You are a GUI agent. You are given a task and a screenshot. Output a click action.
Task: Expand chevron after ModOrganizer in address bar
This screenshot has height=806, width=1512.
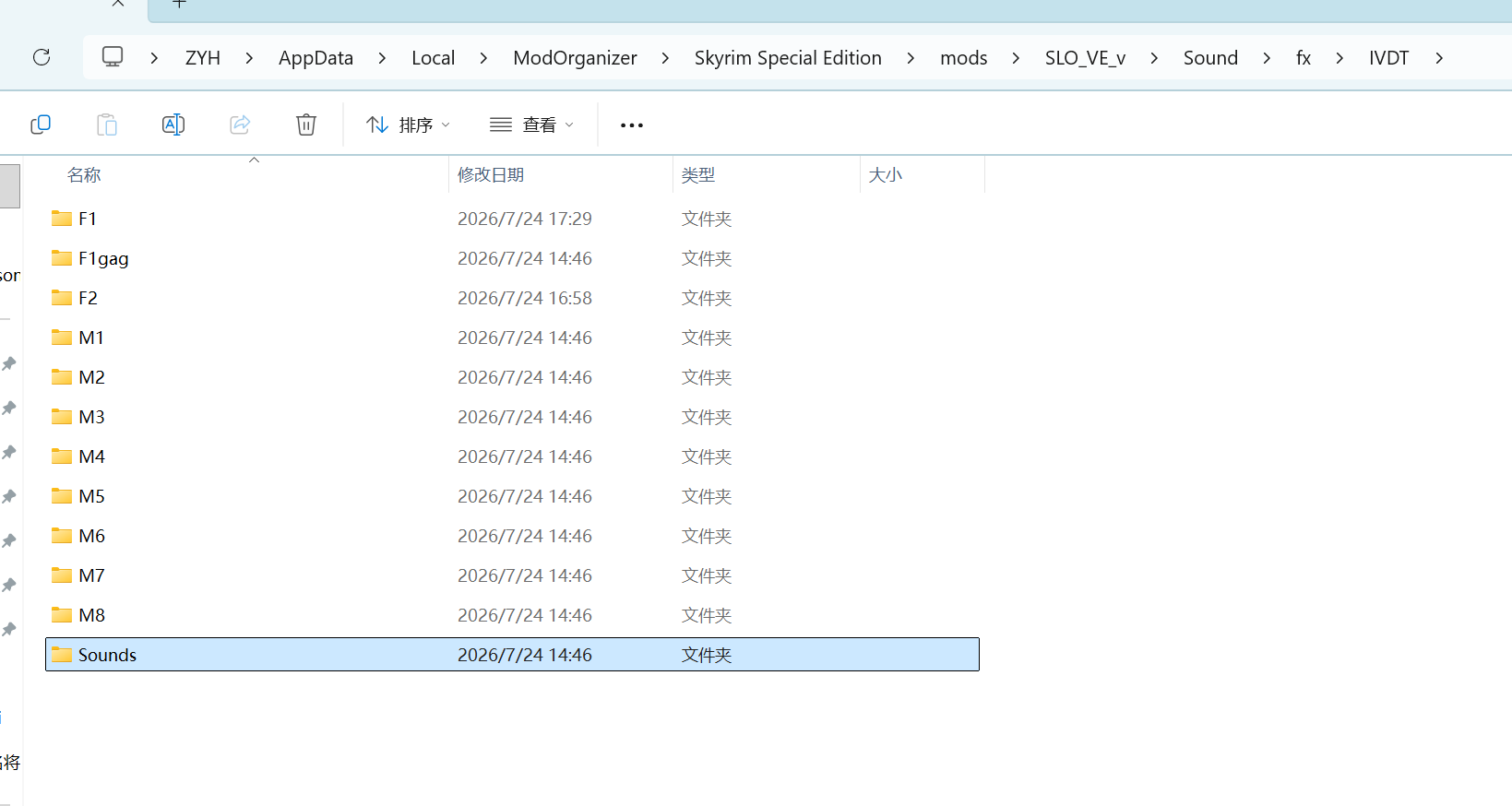665,58
